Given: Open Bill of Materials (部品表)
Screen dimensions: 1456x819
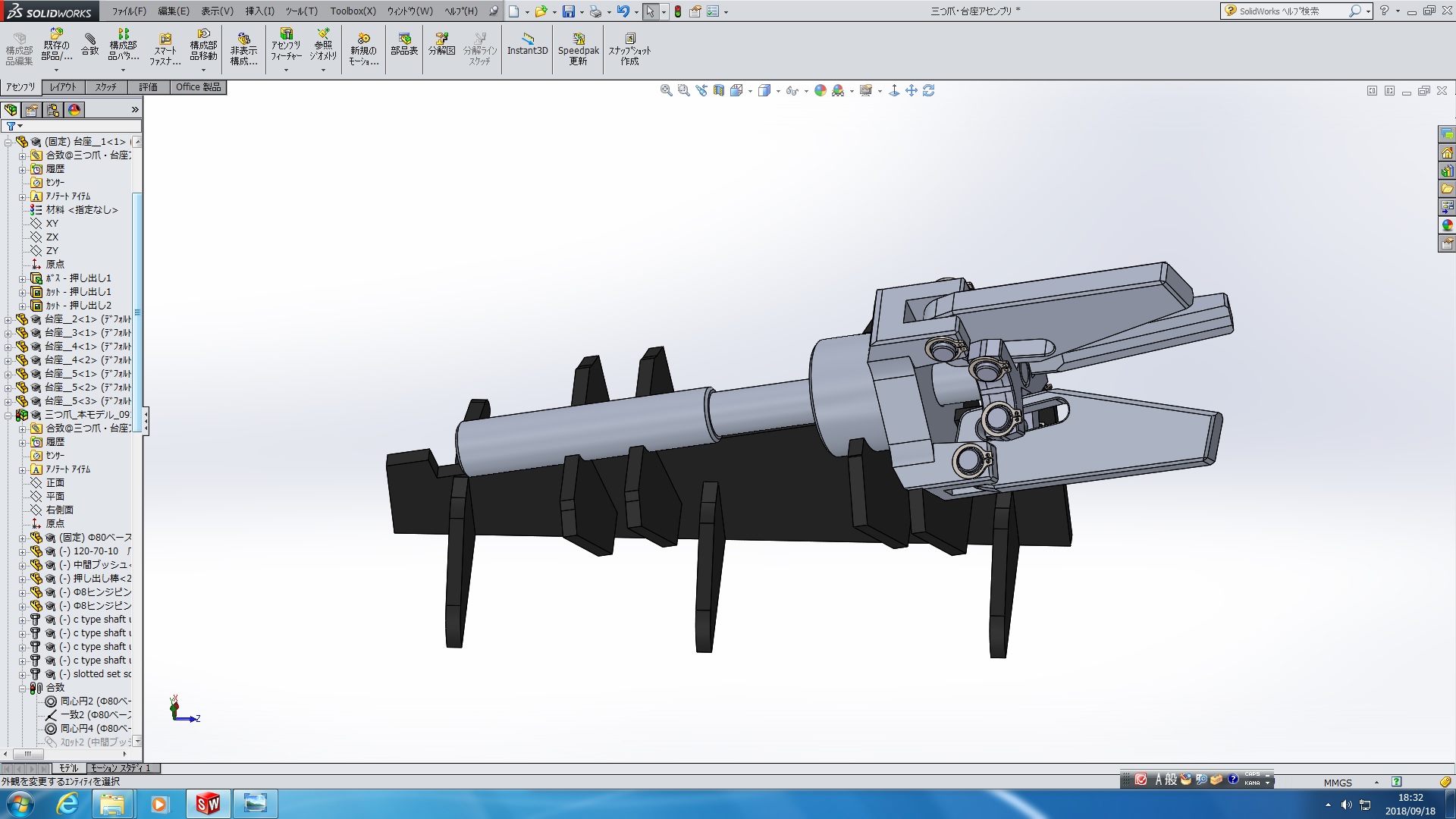Looking at the screenshot, I should (404, 45).
